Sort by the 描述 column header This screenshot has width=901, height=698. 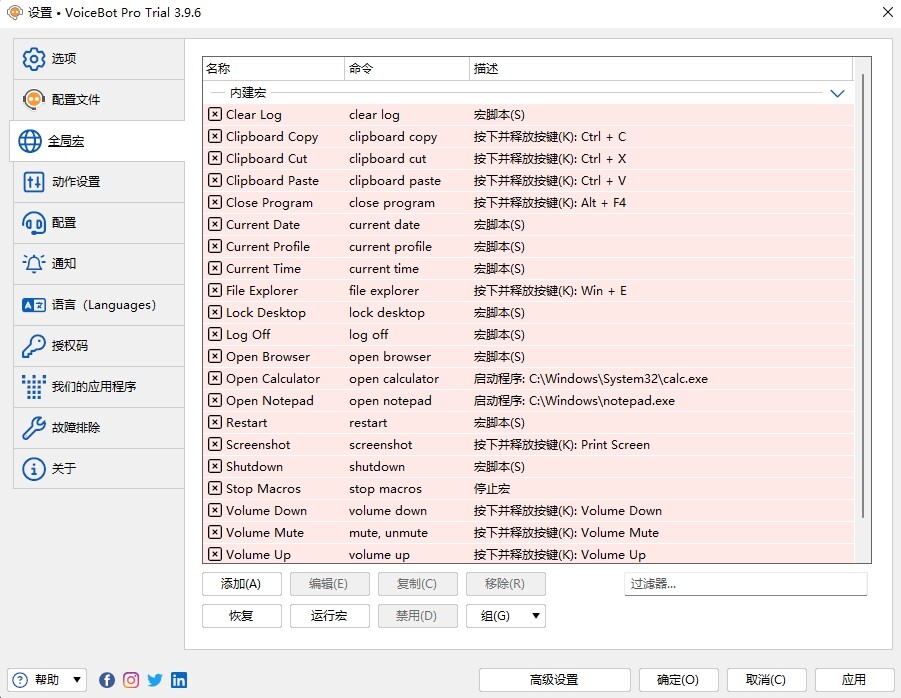(661, 69)
